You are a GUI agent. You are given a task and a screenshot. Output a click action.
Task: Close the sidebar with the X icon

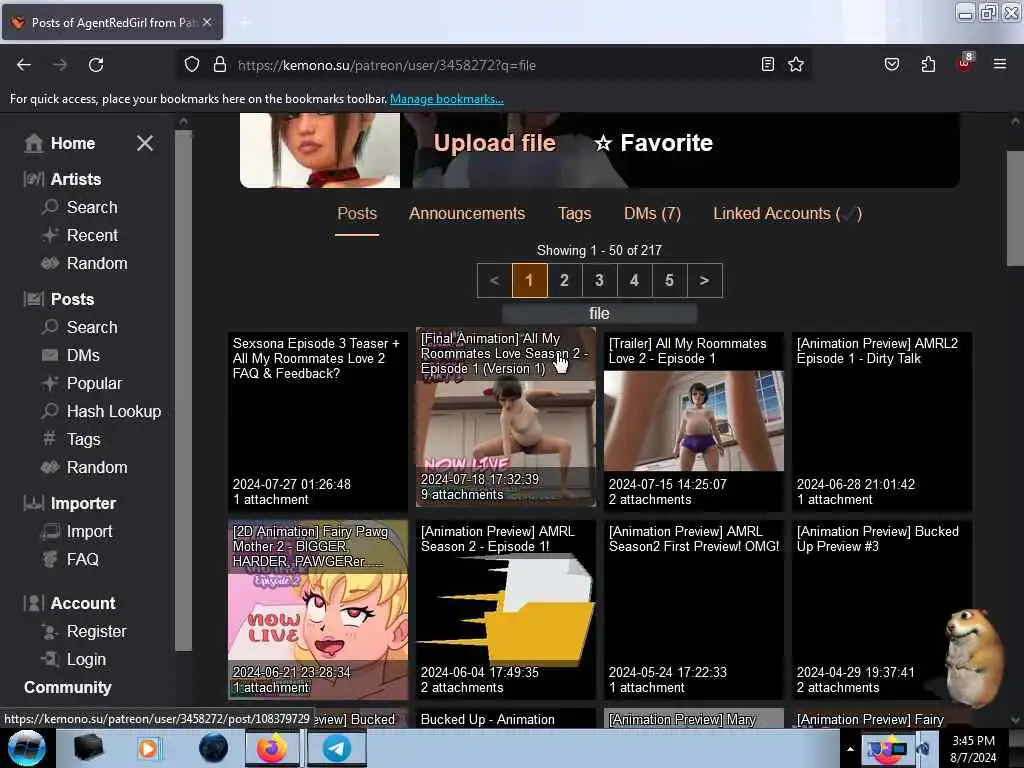145,143
